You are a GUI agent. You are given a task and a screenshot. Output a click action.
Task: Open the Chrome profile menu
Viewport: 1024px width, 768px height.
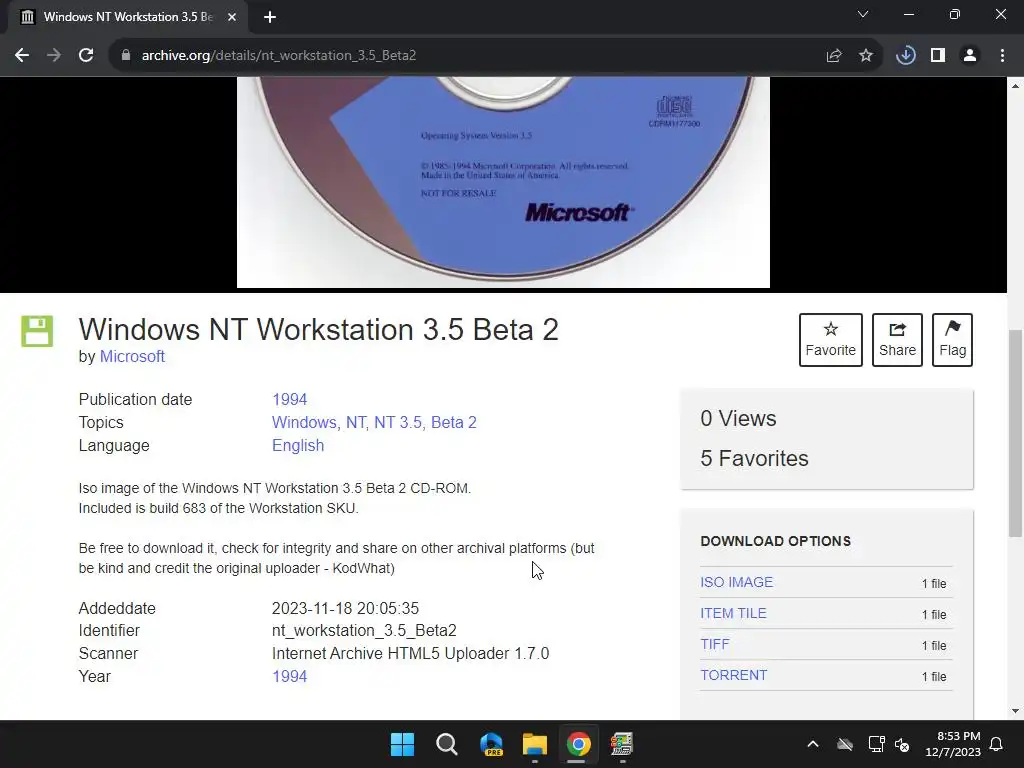970,56
